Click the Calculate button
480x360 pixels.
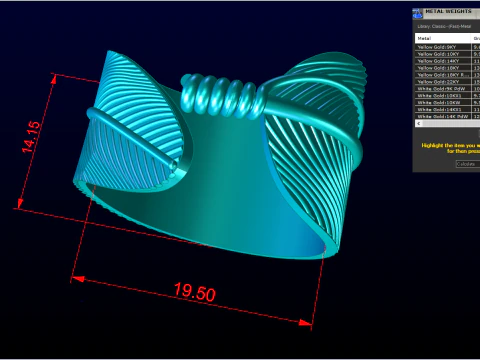click(x=468, y=164)
